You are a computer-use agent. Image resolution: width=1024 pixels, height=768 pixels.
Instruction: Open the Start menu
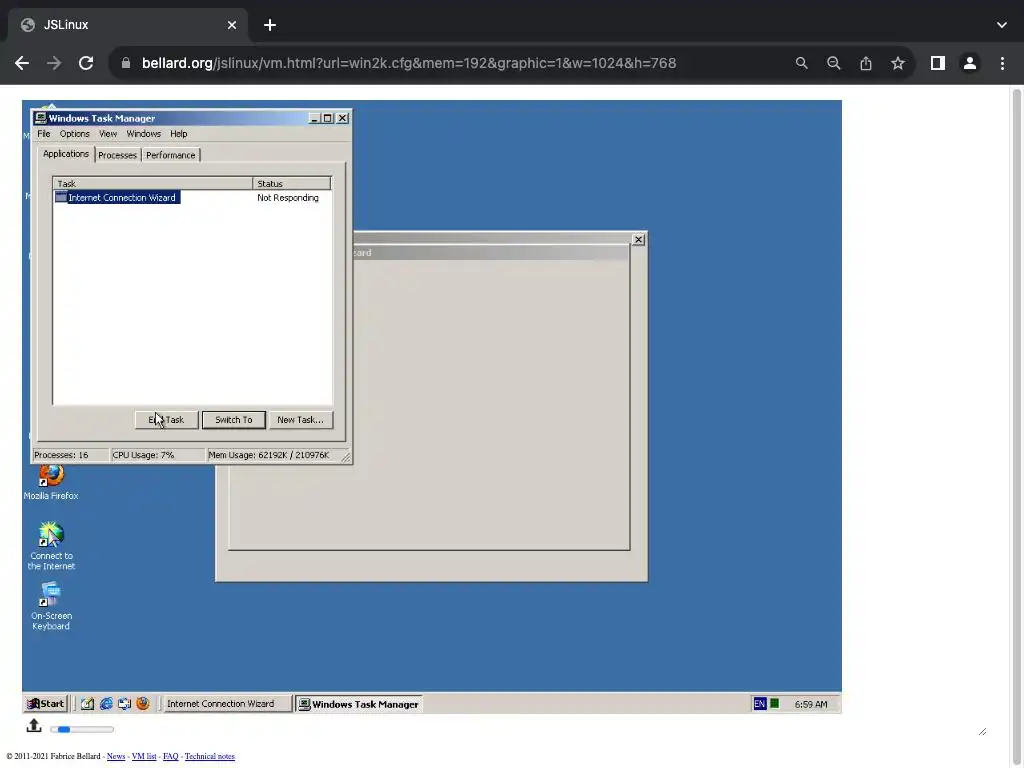pos(46,703)
